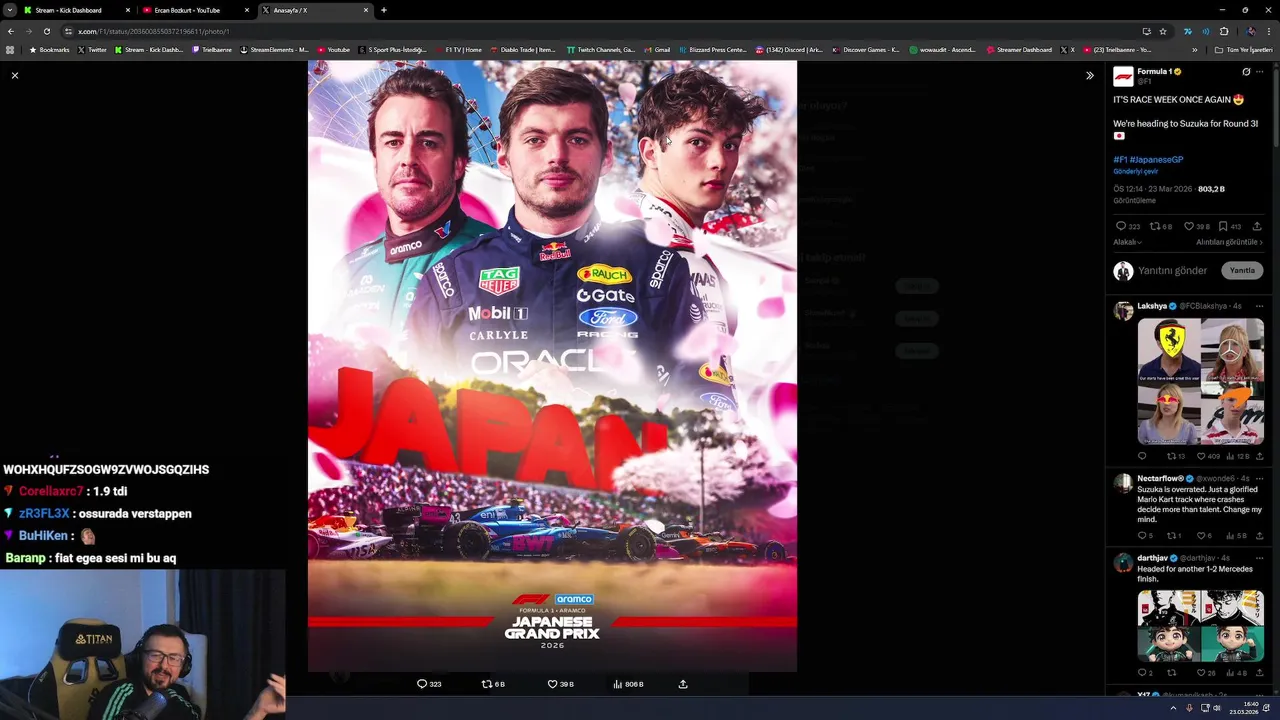1280x720 pixels.
Task: Open more options on Nectarflow's reply
Action: pyautogui.click(x=1260, y=479)
